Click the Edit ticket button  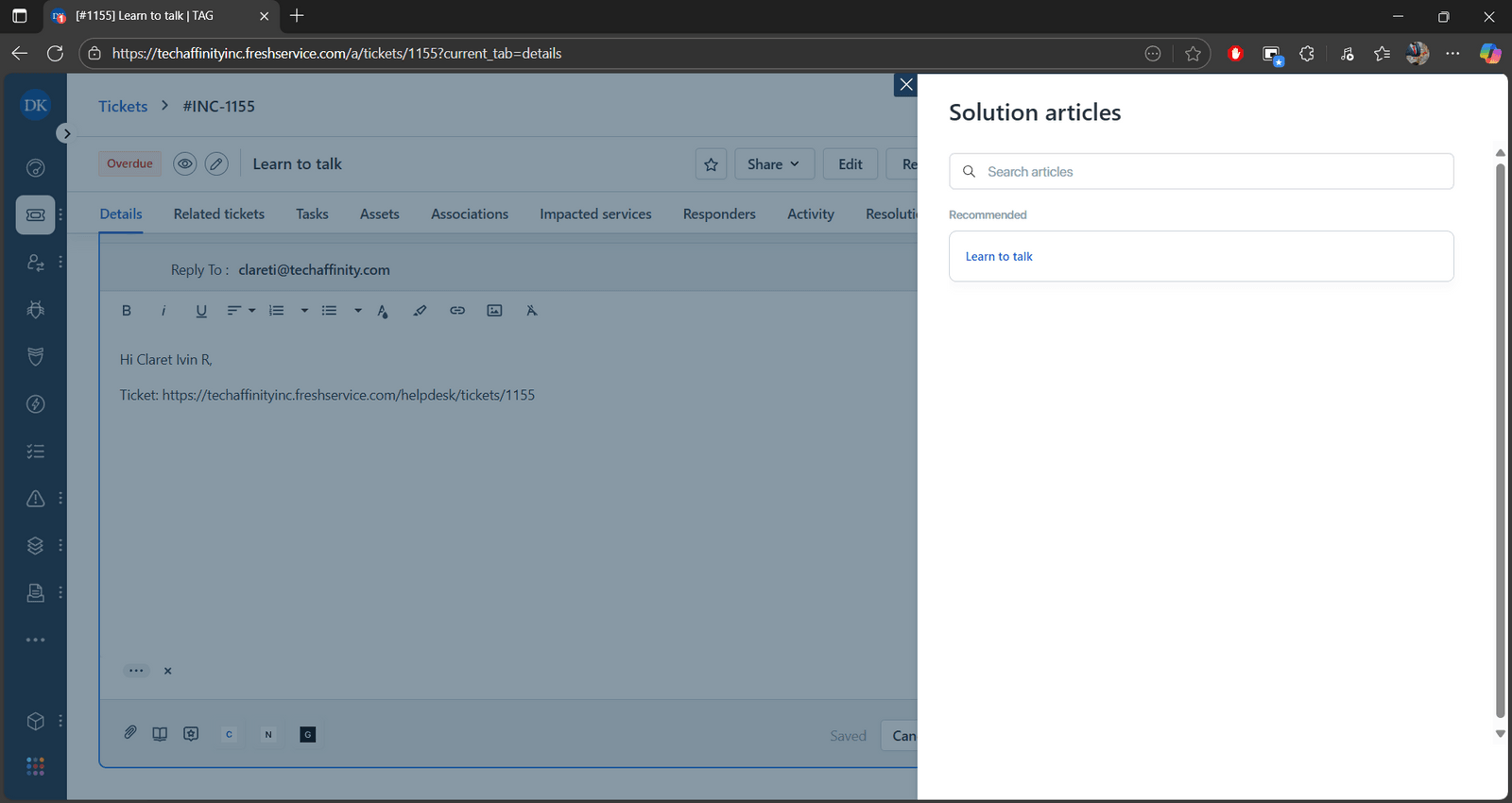click(850, 164)
